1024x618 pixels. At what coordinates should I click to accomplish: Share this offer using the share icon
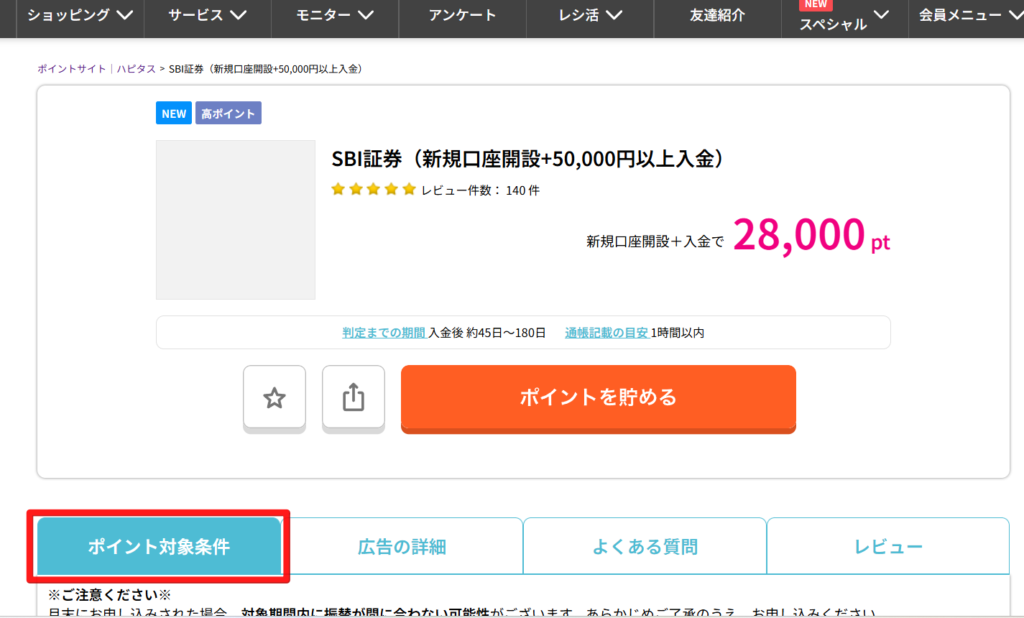[353, 397]
